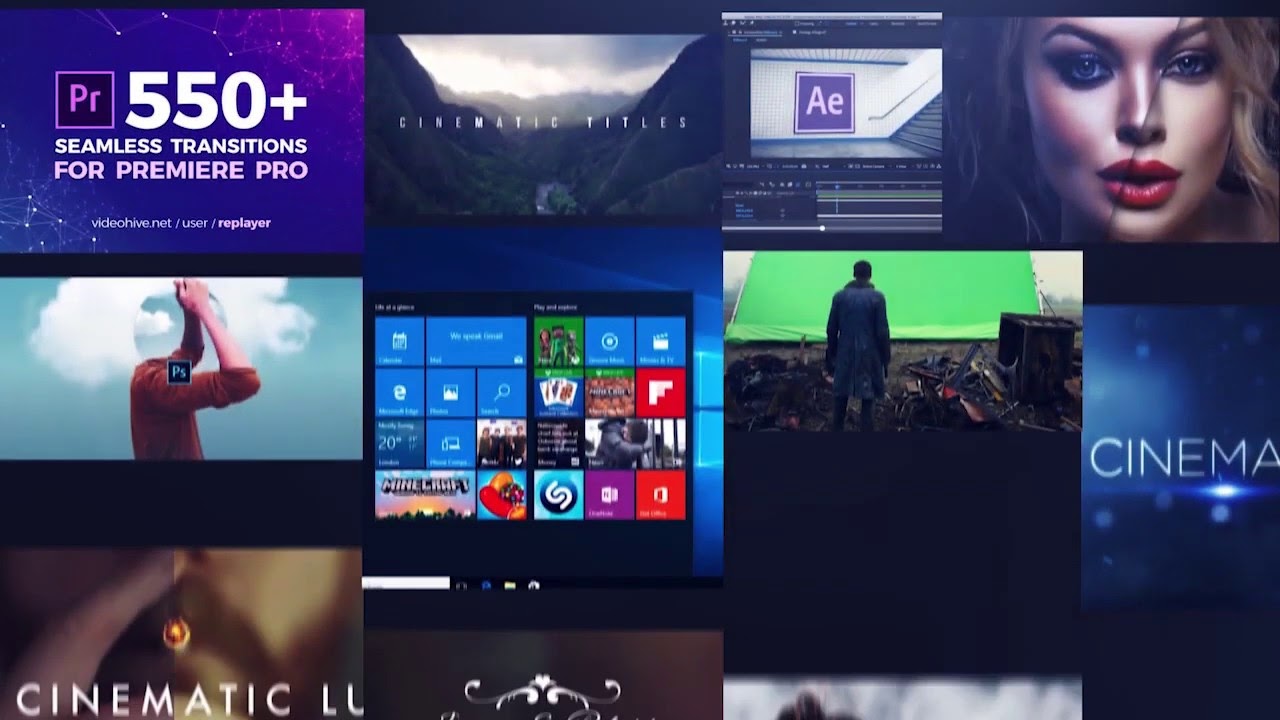Image resolution: width=1280 pixels, height=720 pixels.
Task: Open Edge from the Windows taskbar
Action: pyautogui.click(x=486, y=585)
